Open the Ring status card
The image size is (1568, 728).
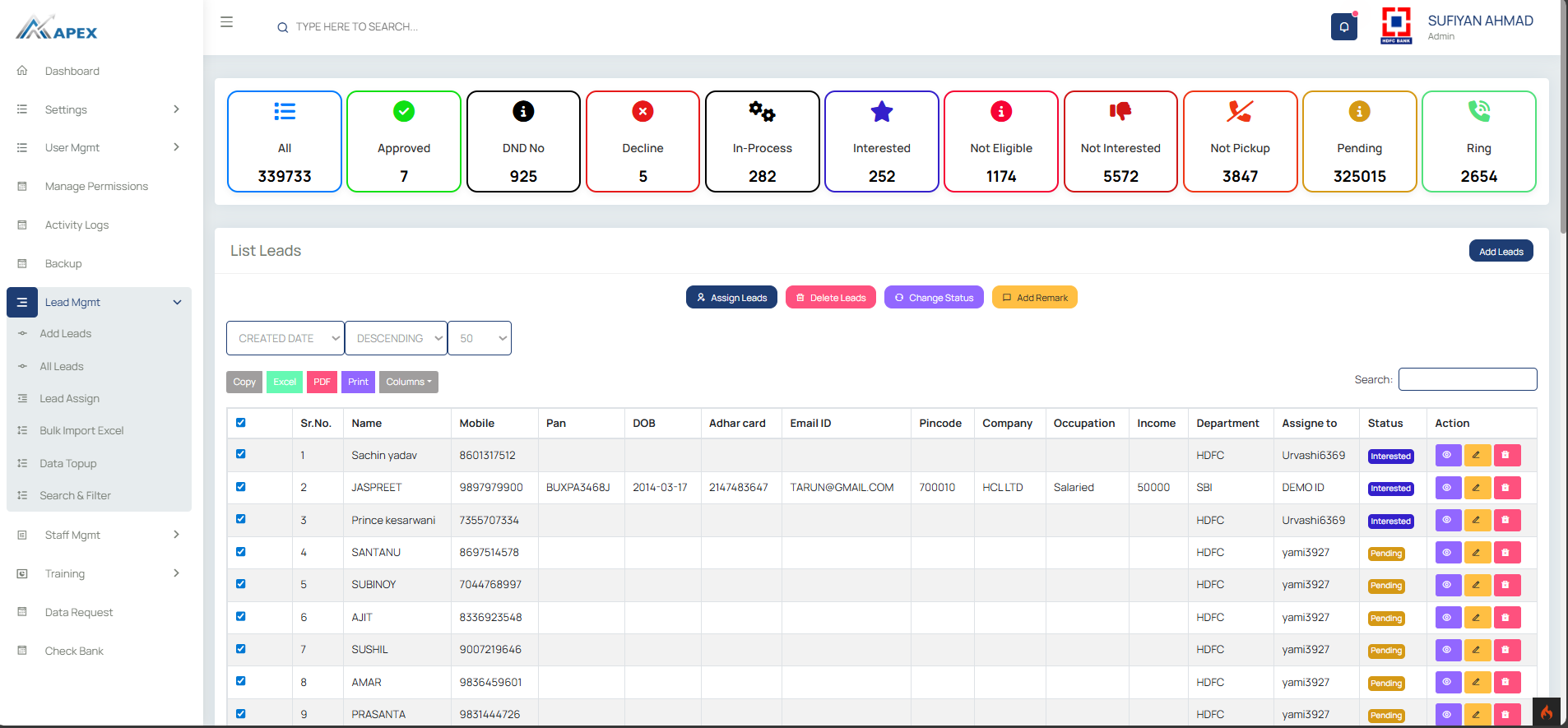tap(1478, 141)
